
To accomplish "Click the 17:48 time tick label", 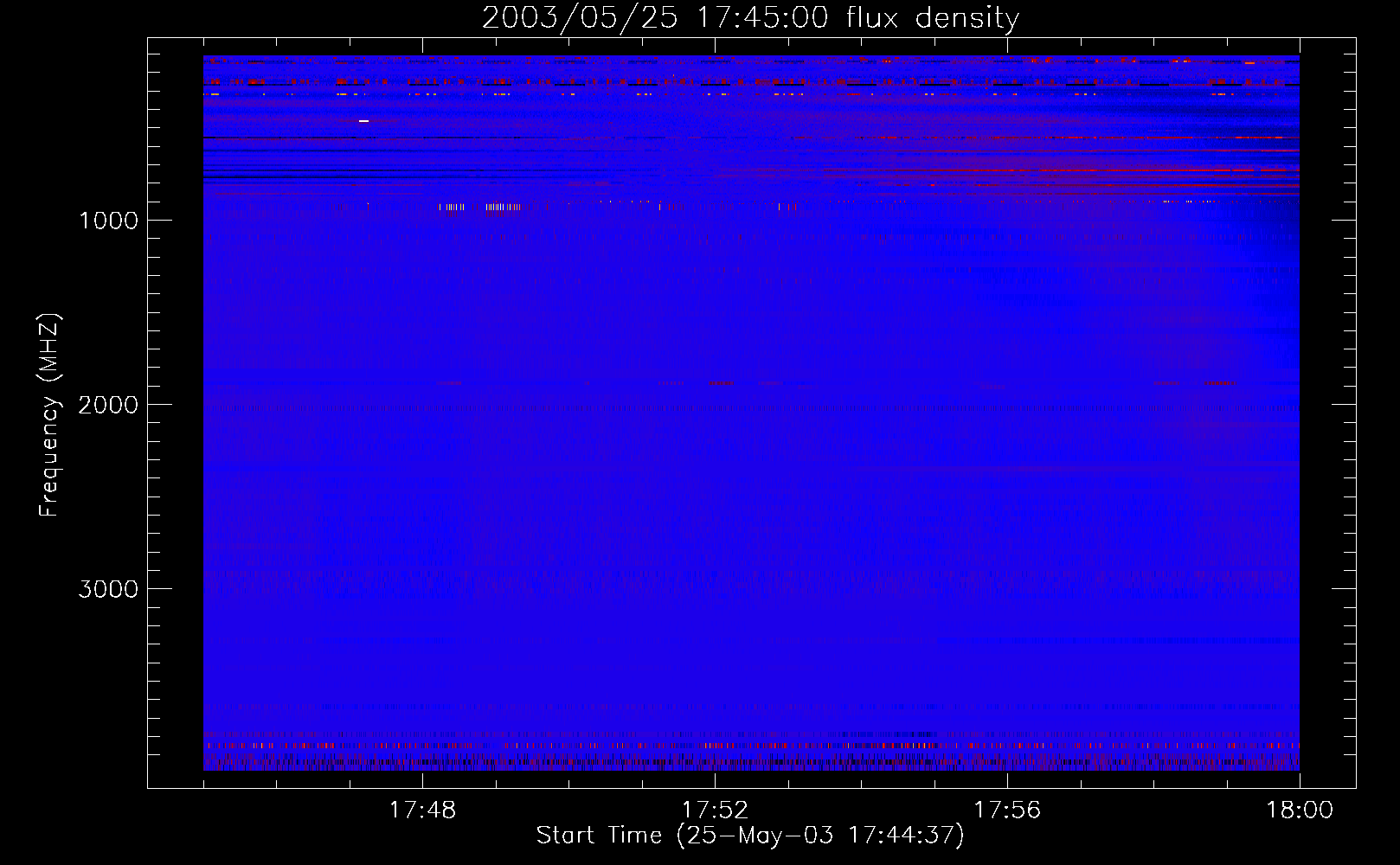I will point(422,811).
